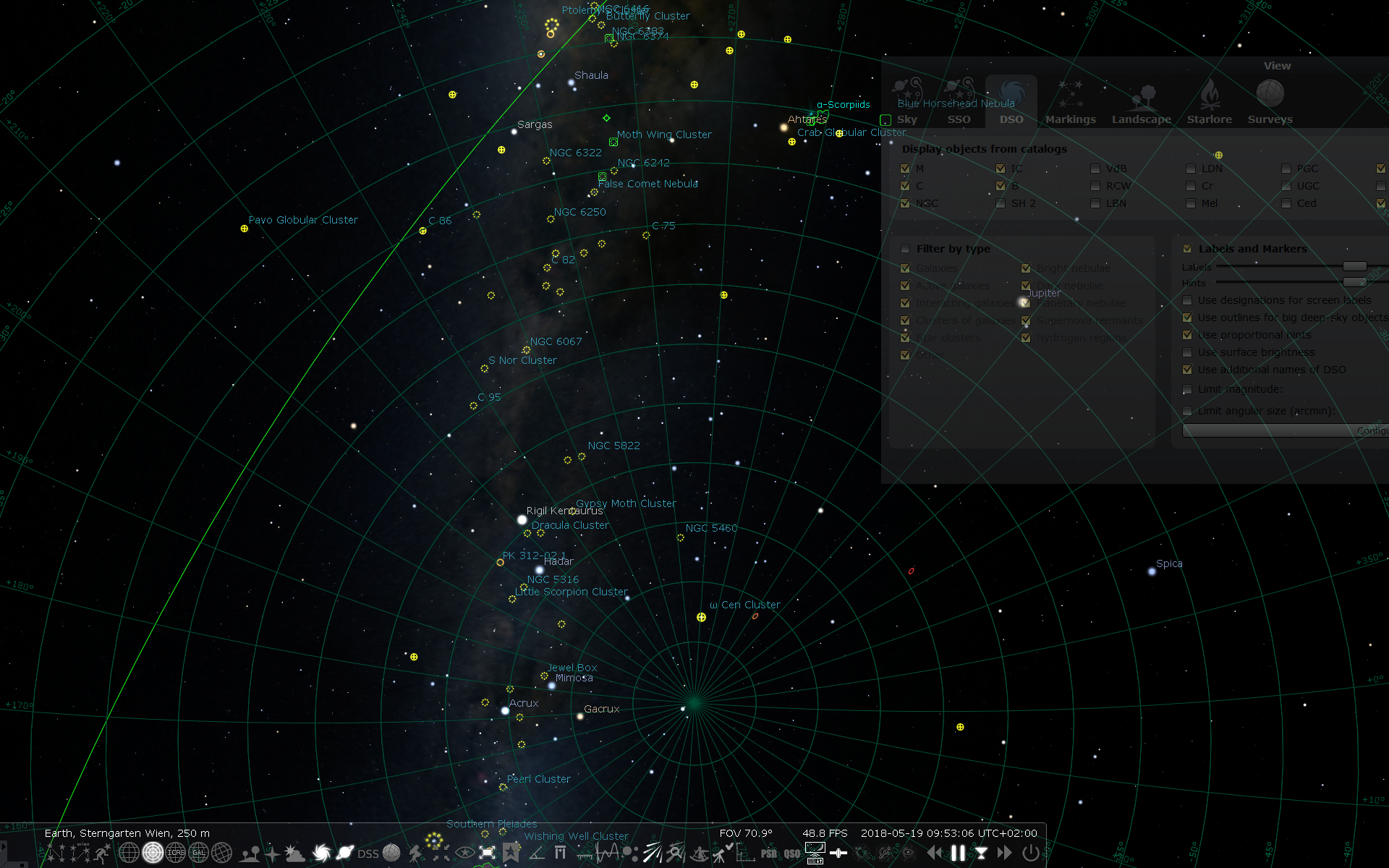
Task: Toggle constellation labels icon
Action: point(80,854)
